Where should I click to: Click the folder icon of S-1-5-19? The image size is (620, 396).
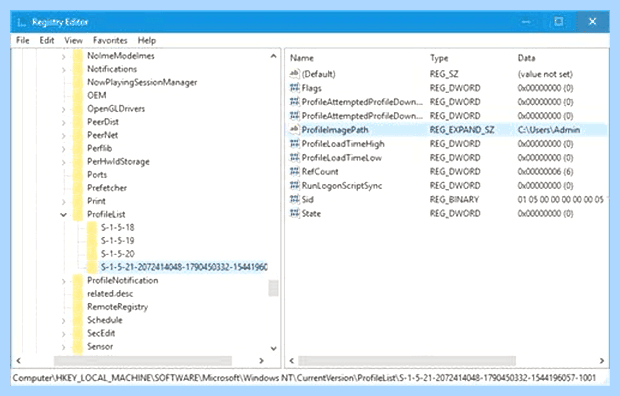[92, 241]
